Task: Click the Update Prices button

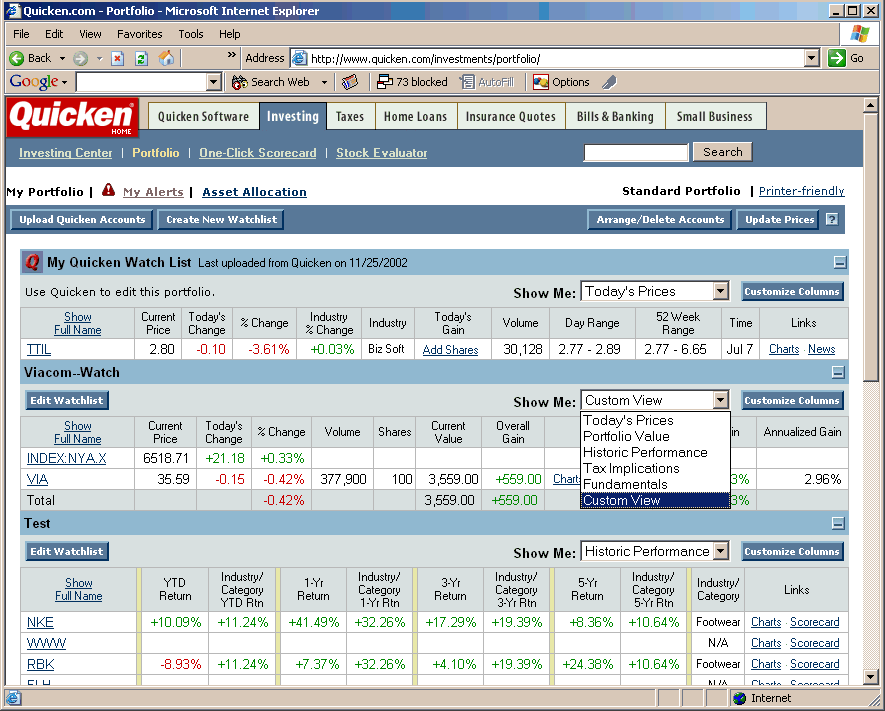Action: click(x=779, y=220)
